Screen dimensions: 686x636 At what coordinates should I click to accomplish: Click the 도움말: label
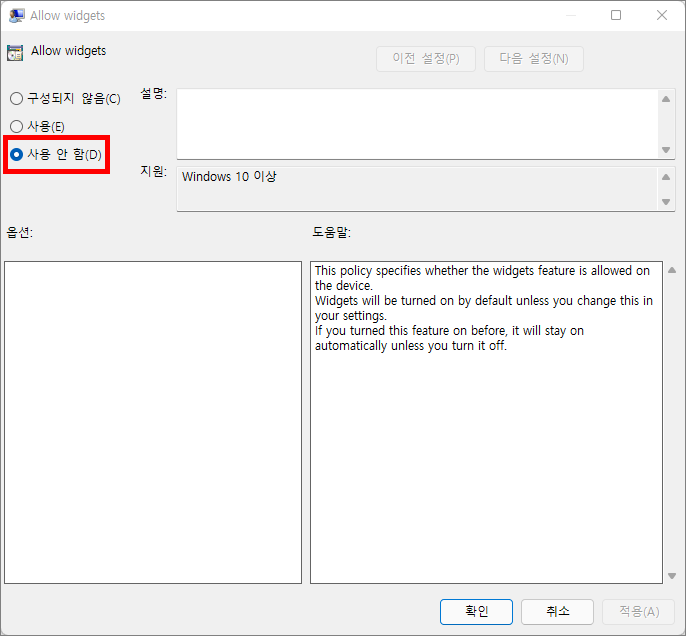331,232
